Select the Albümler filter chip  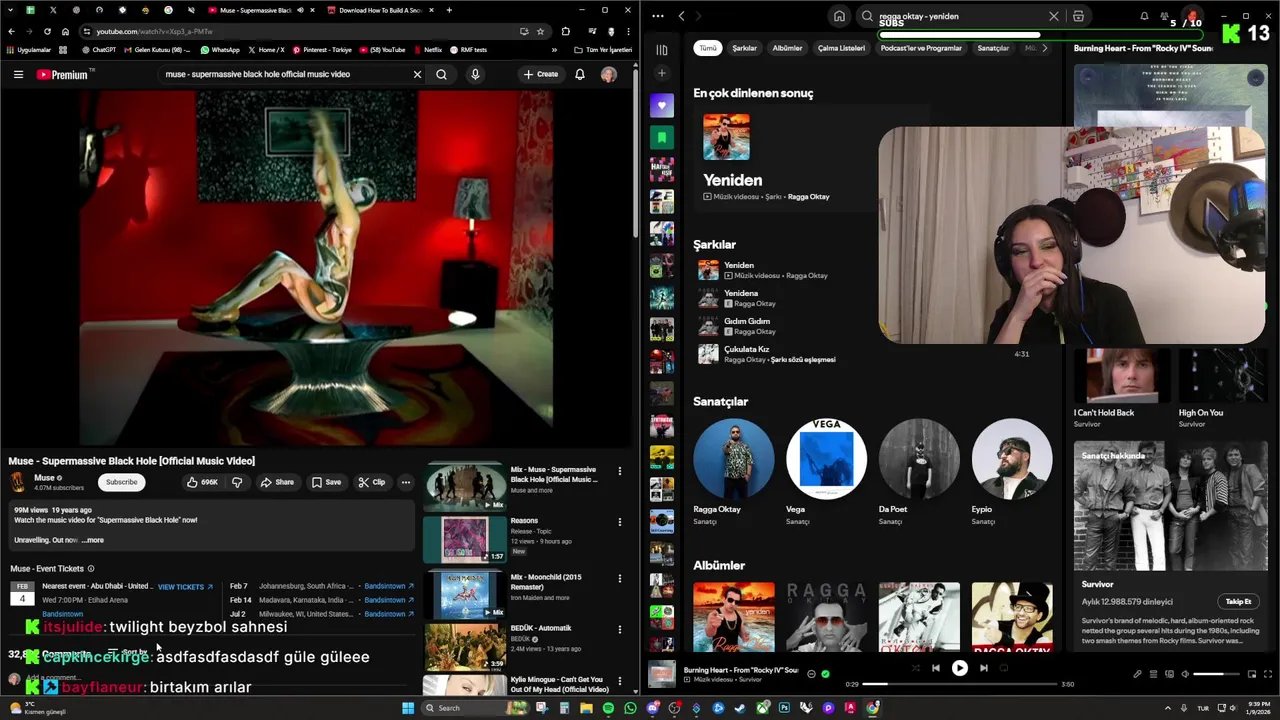click(x=787, y=48)
